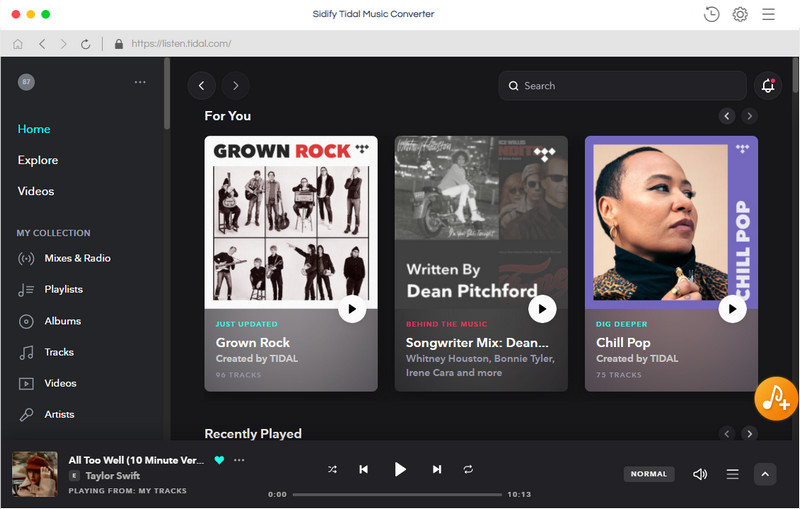The height and width of the screenshot is (509, 800).
Task: Open the Taylor Swift album art thumbnail
Action: tap(35, 474)
